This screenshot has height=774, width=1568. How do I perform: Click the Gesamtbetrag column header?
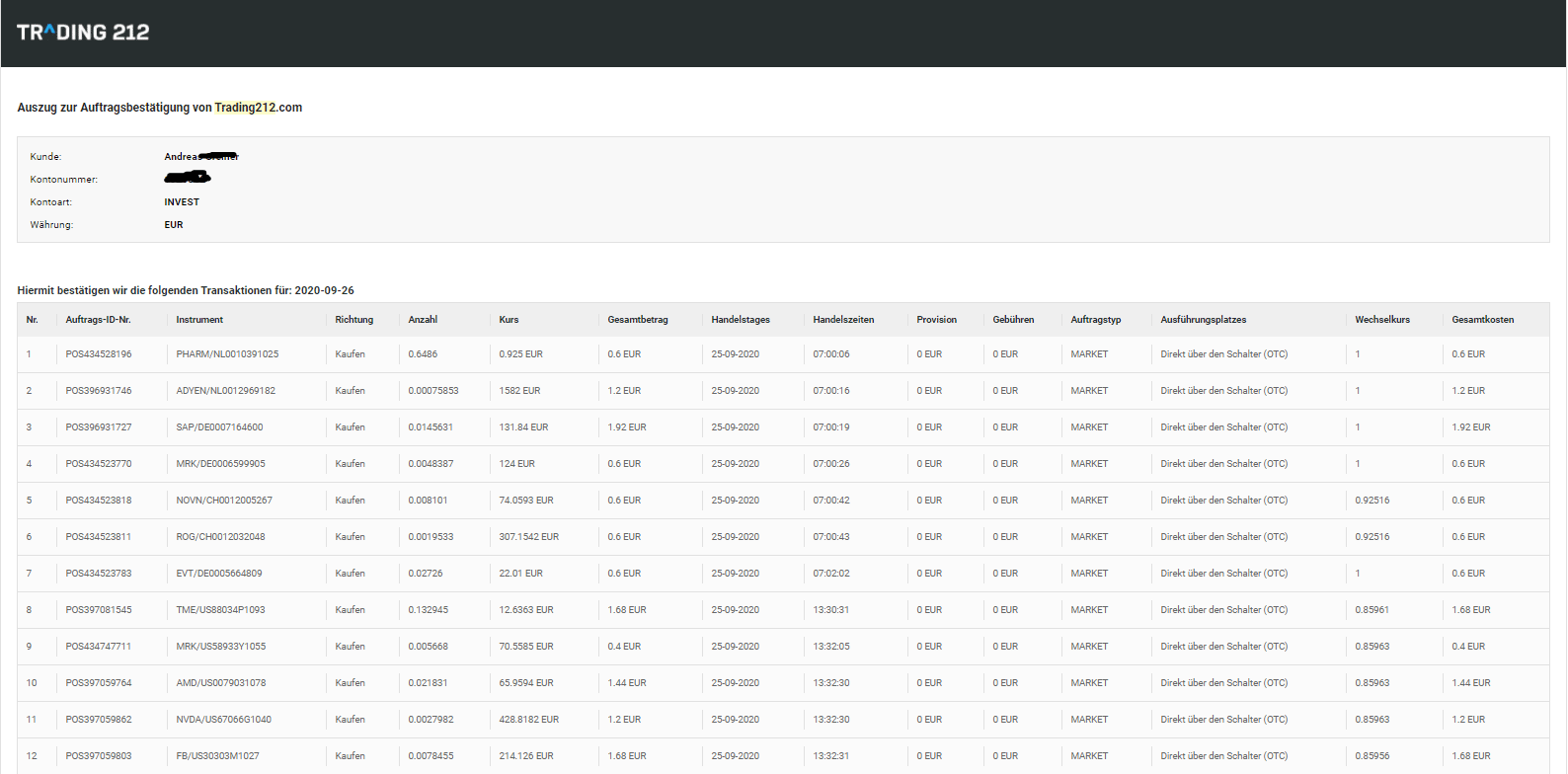pyautogui.click(x=638, y=320)
